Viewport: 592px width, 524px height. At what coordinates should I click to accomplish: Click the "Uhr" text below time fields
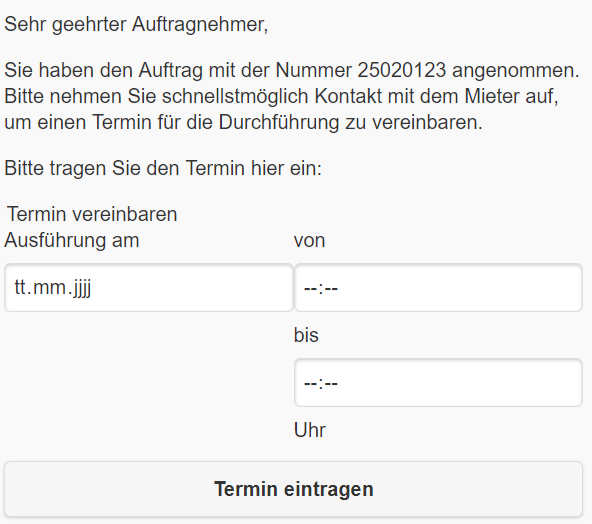[x=310, y=430]
